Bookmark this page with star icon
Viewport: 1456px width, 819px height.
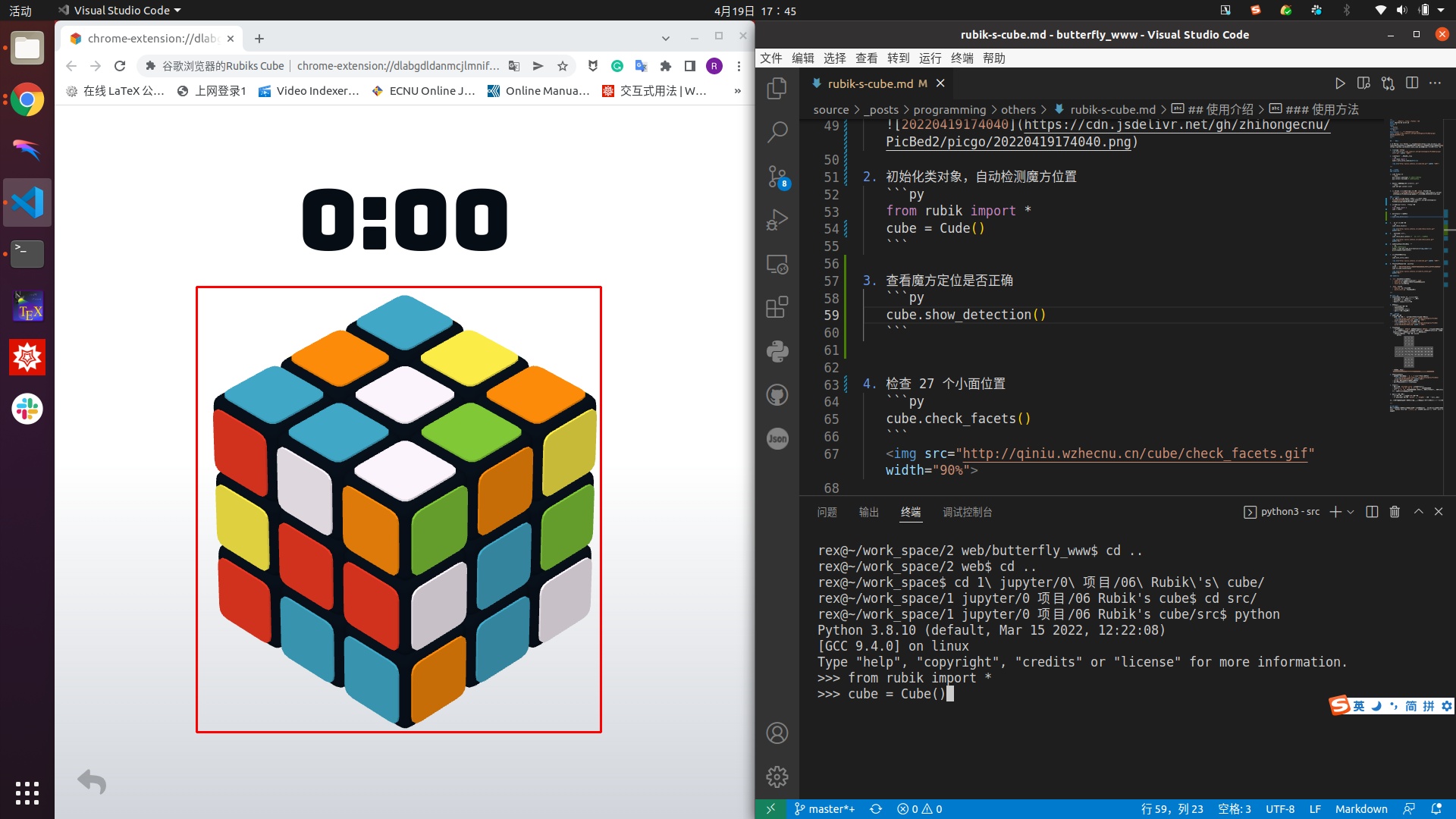pos(562,66)
